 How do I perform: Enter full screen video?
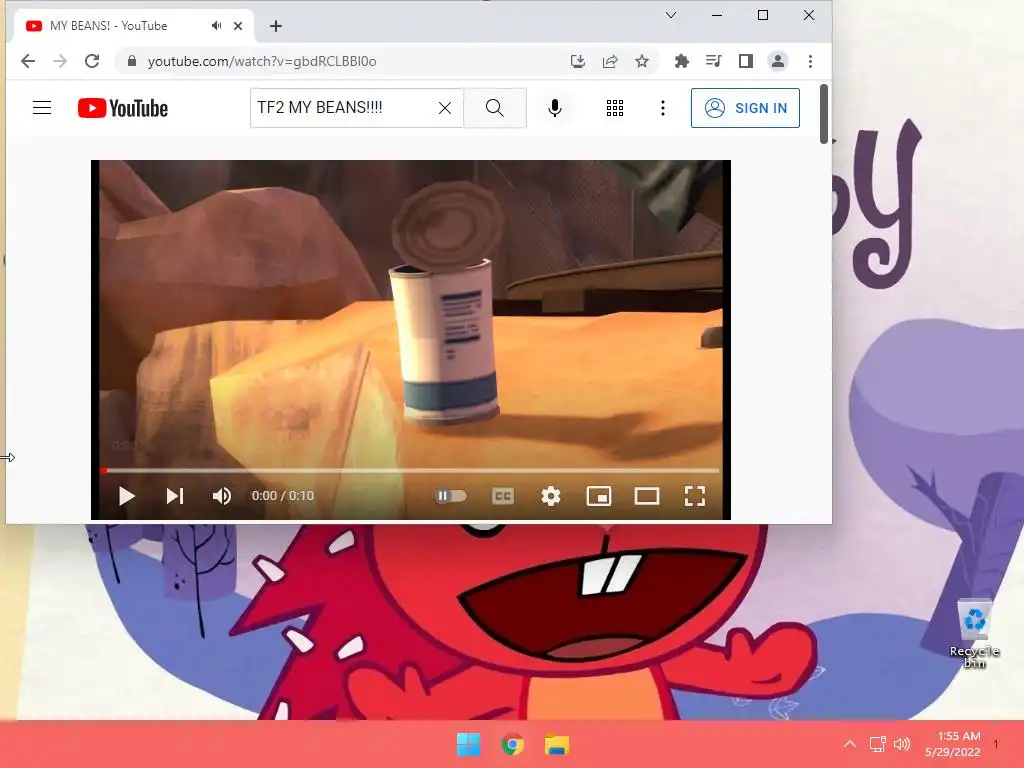pos(695,496)
